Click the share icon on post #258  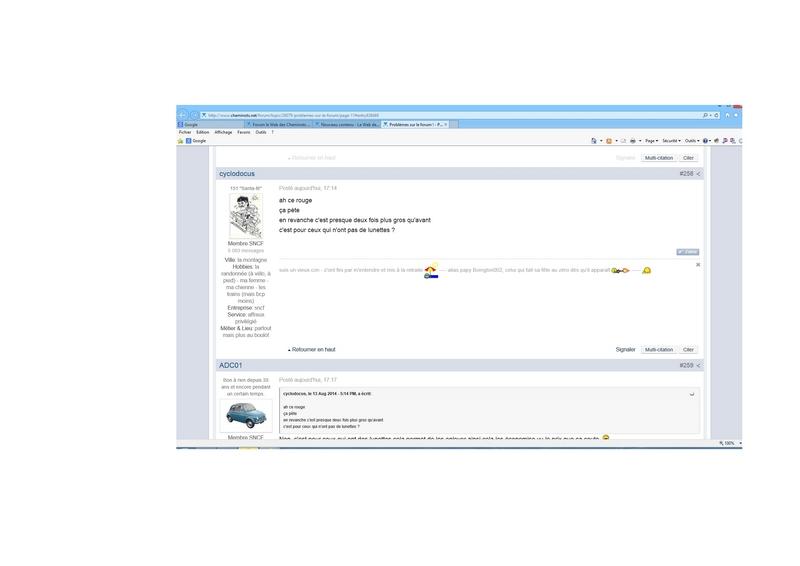coord(698,174)
